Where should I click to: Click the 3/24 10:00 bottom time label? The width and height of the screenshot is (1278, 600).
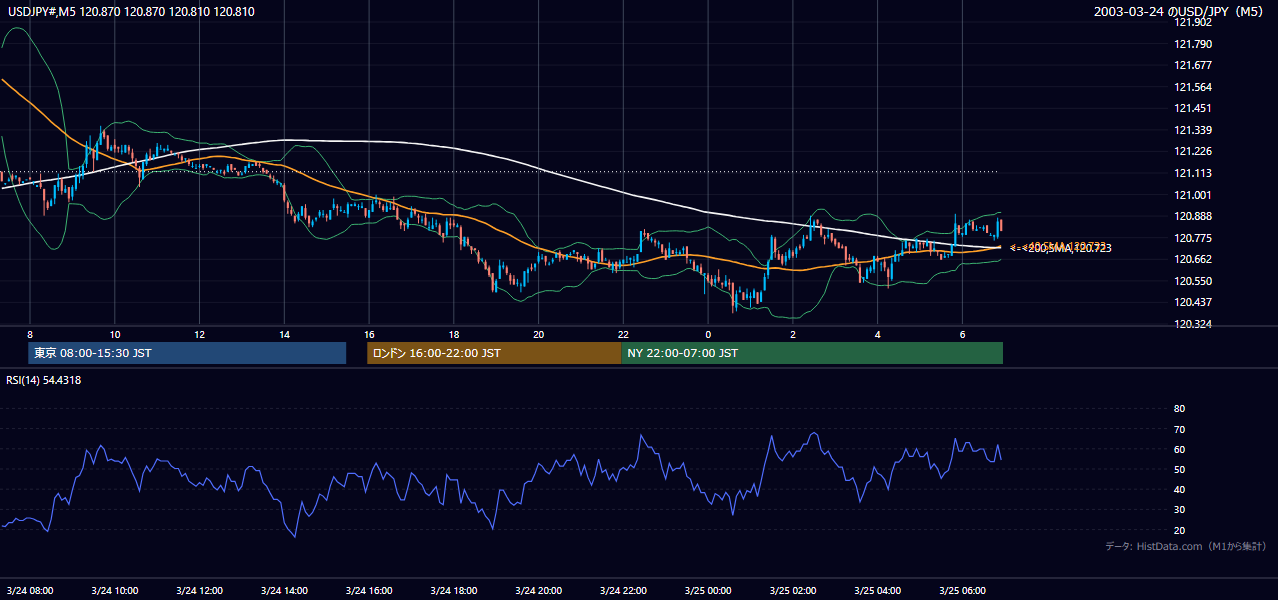(x=115, y=590)
